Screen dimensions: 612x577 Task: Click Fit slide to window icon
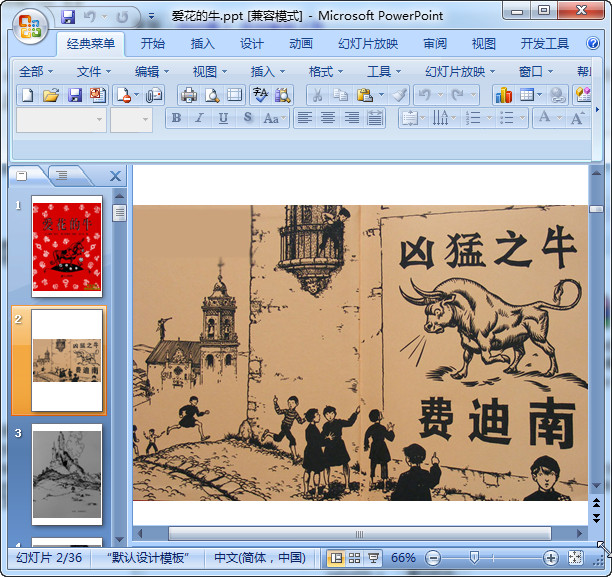pos(575,558)
